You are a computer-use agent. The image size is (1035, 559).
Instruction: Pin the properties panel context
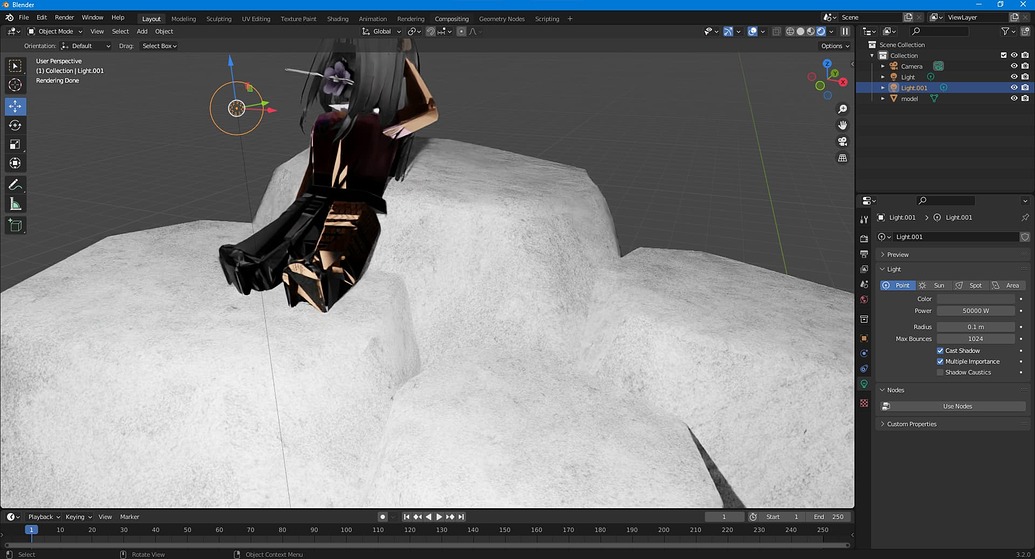[x=1024, y=217]
